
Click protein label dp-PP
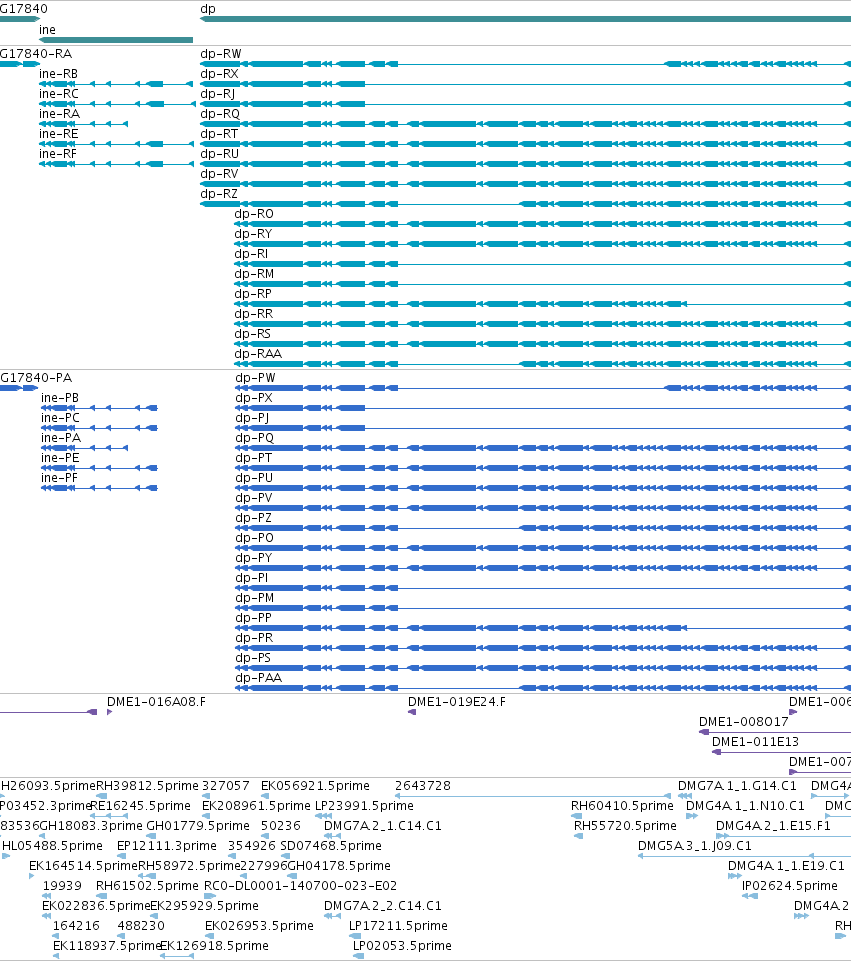[254, 618]
